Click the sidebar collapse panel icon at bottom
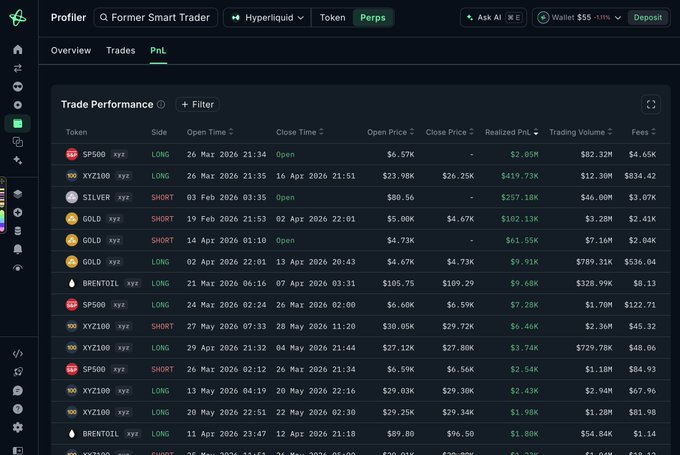The height and width of the screenshot is (455, 680). (18, 450)
